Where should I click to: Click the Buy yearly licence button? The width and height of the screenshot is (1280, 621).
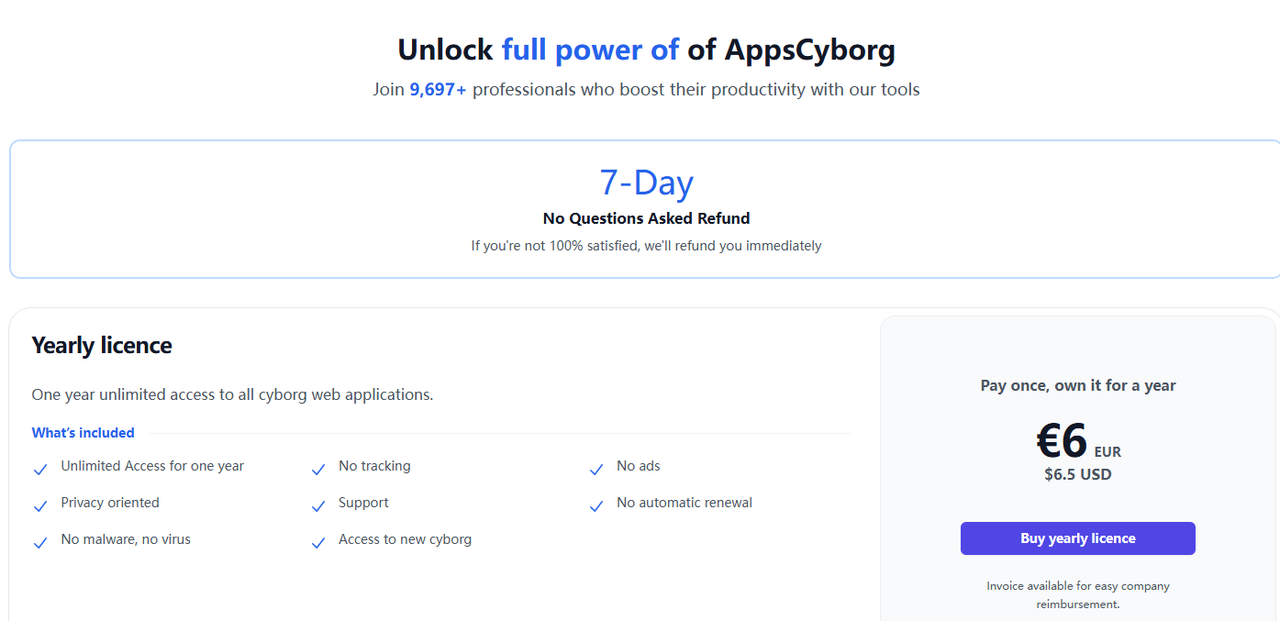tap(1077, 538)
